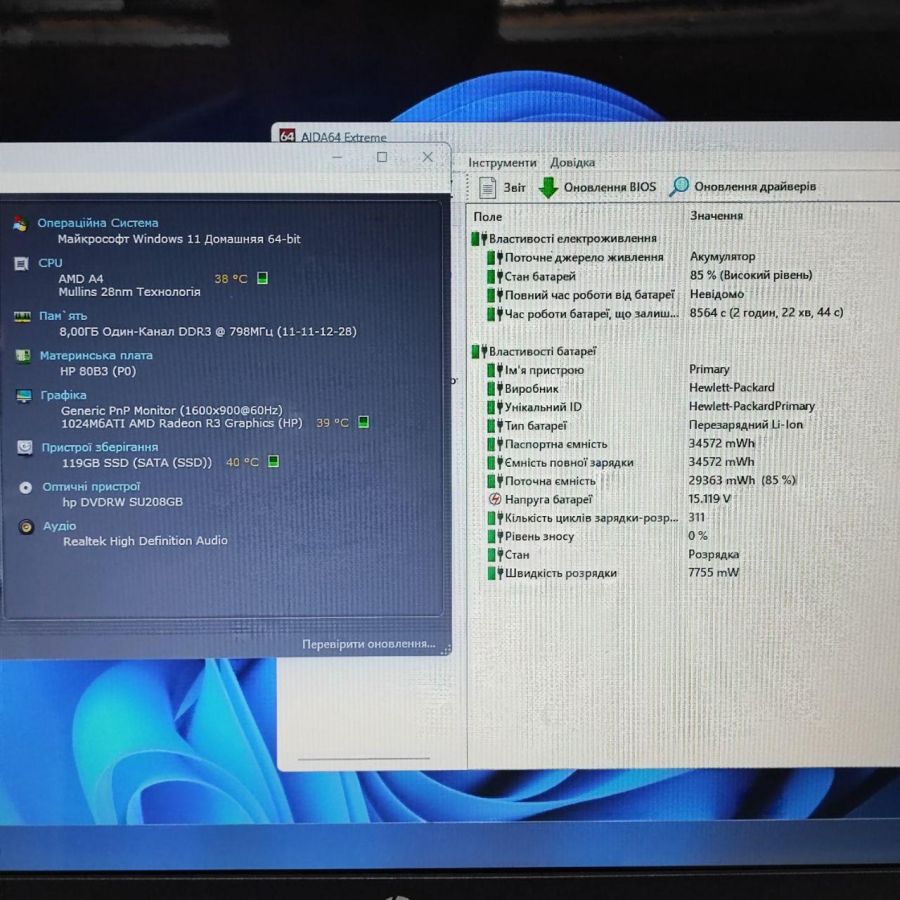Click the Realtek High Definition Audio text
900x900 pixels.
coord(145,541)
